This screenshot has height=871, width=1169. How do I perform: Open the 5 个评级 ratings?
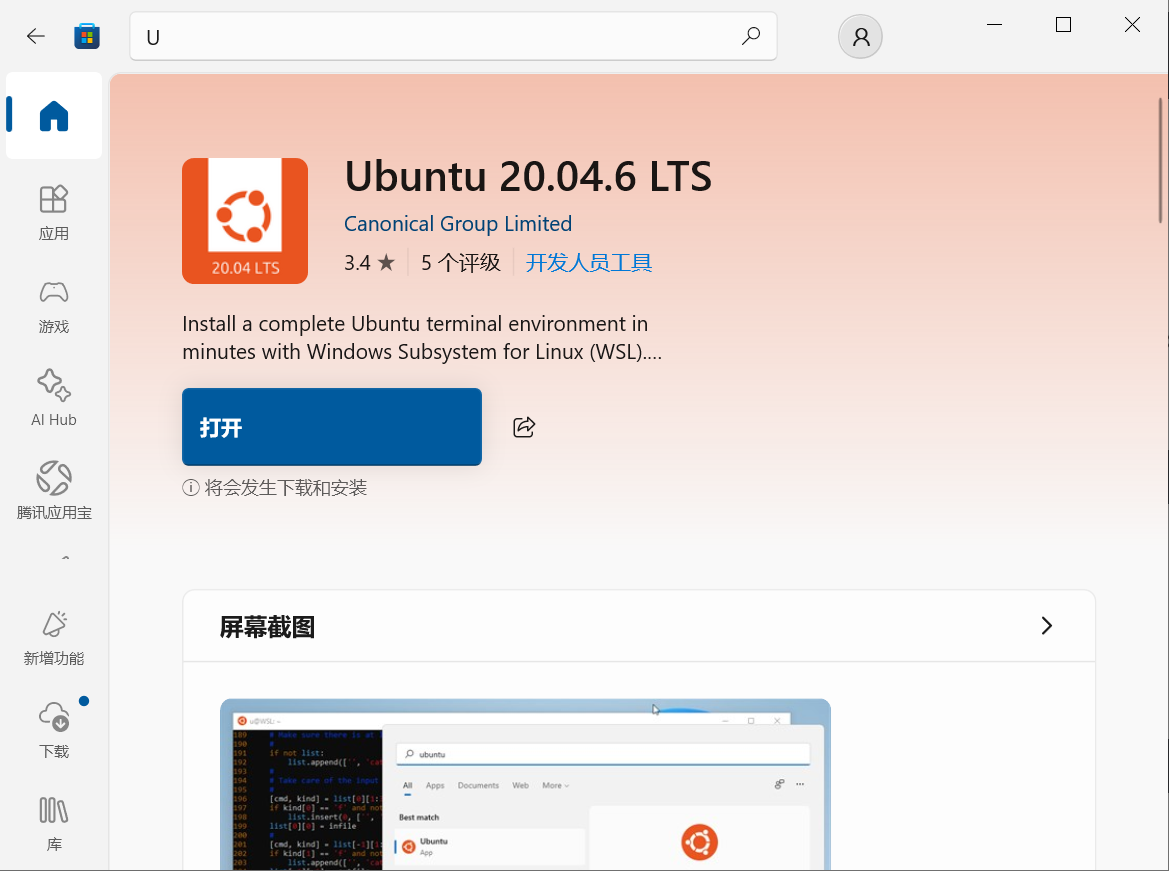[461, 262]
